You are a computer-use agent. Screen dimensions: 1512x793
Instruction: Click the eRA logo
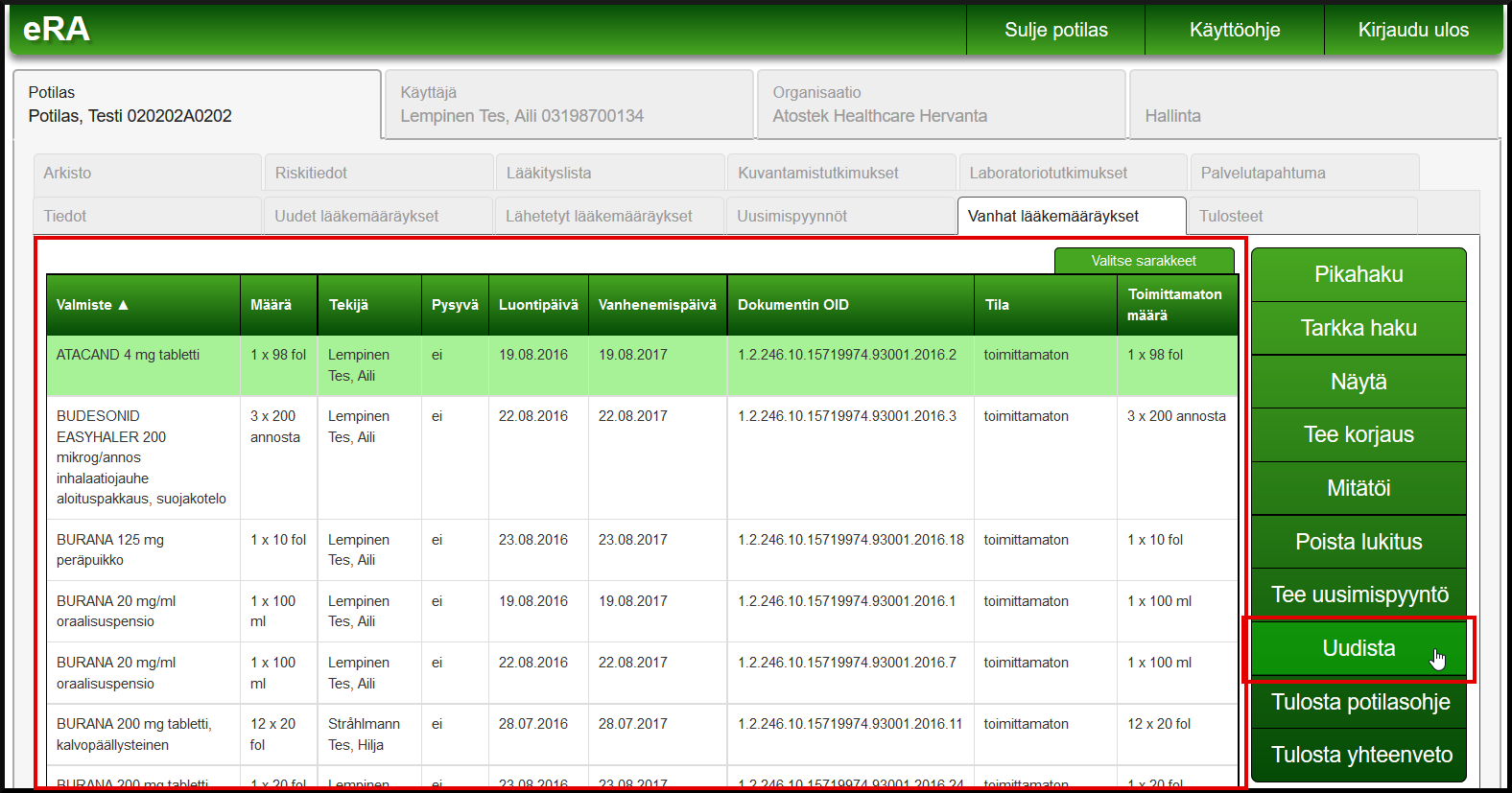click(x=57, y=30)
